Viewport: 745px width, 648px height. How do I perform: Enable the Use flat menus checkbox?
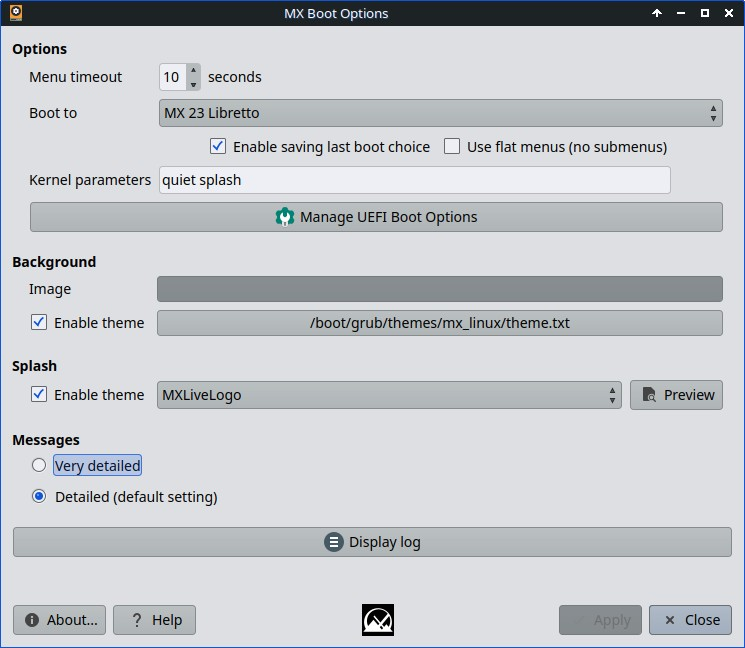coord(452,147)
